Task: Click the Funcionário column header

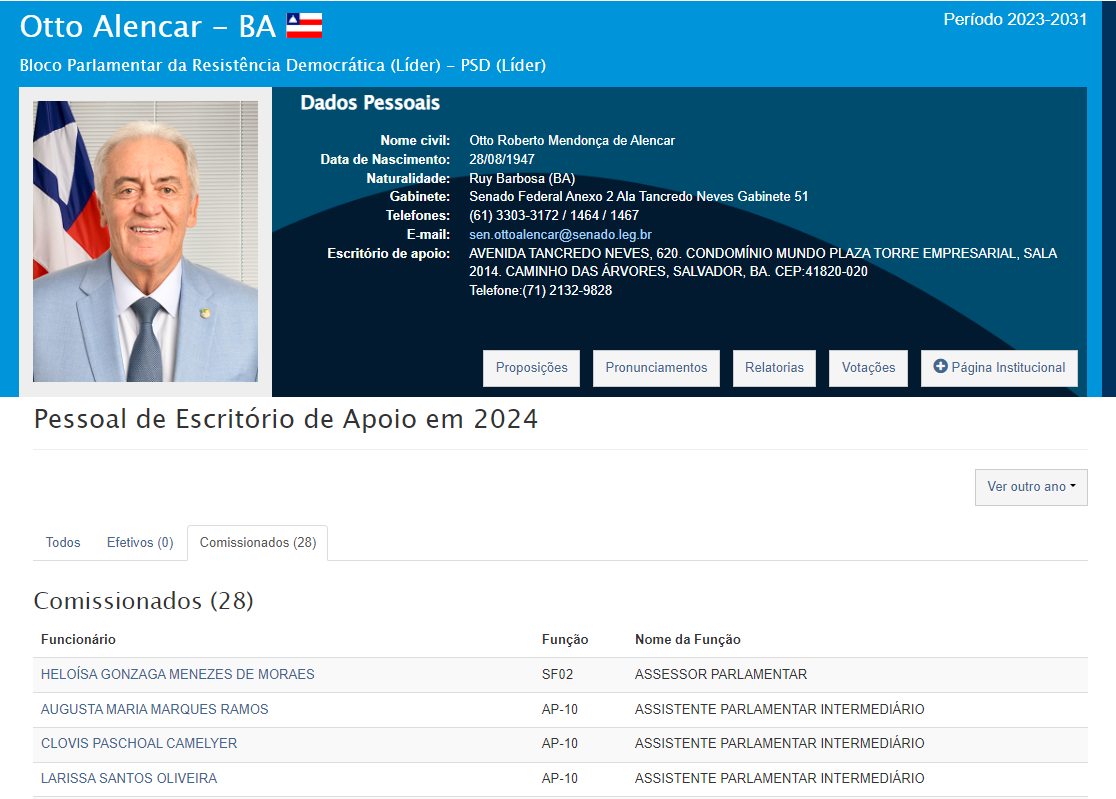Action: [x=78, y=640]
